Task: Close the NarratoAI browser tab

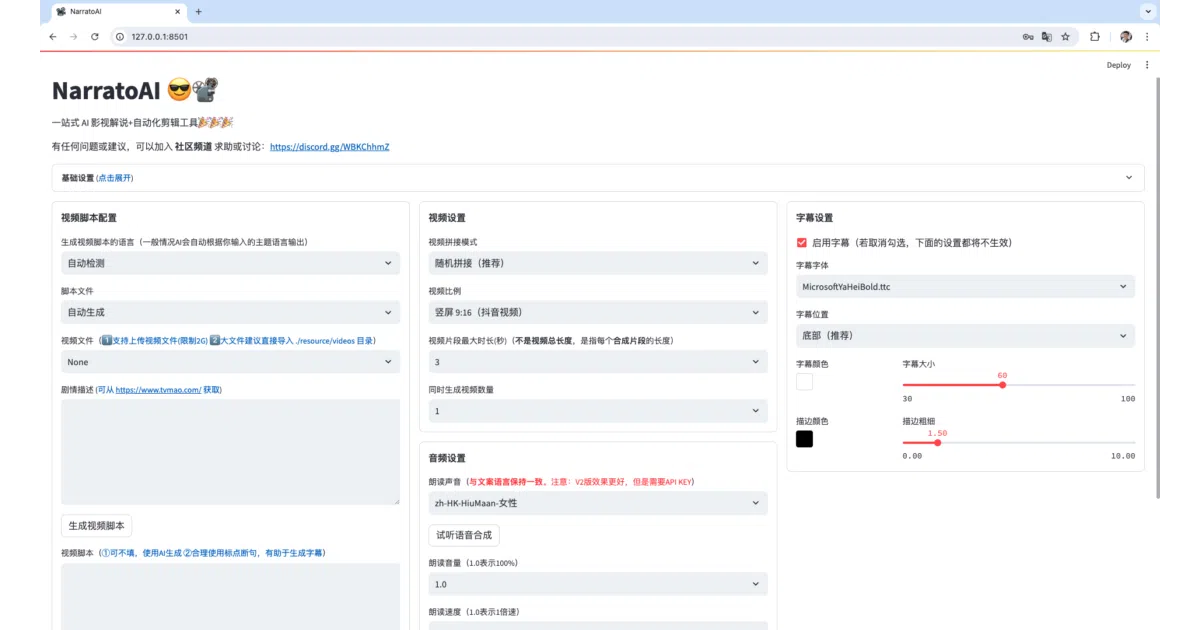Action: click(x=177, y=12)
